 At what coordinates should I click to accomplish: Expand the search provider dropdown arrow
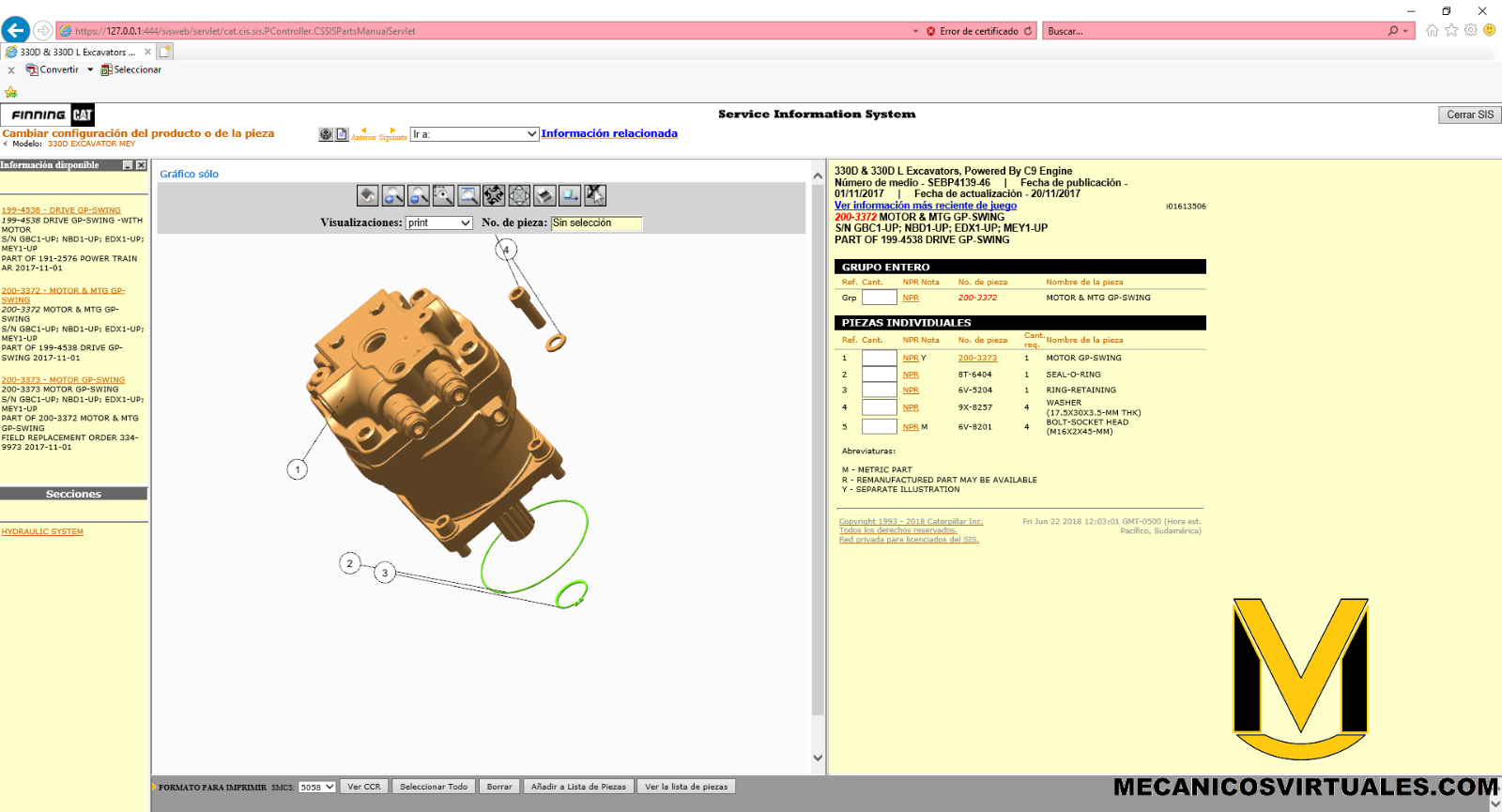pyautogui.click(x=1405, y=31)
